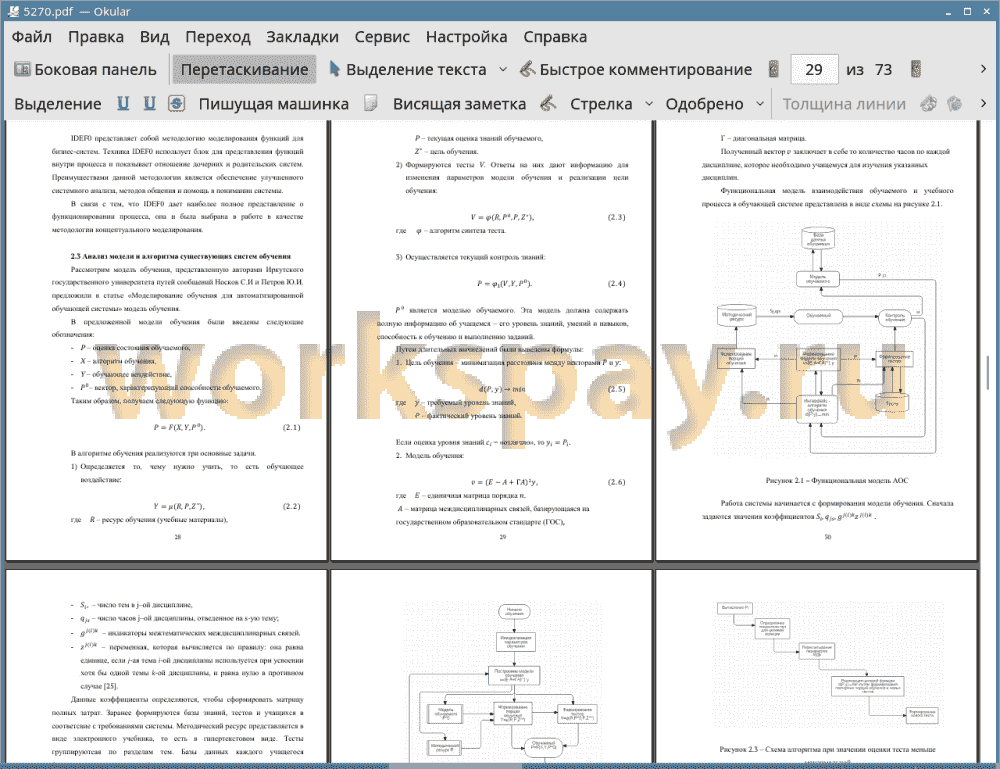This screenshot has height=769, width=1000.
Task: Open the Сервис menu
Action: (x=382, y=37)
